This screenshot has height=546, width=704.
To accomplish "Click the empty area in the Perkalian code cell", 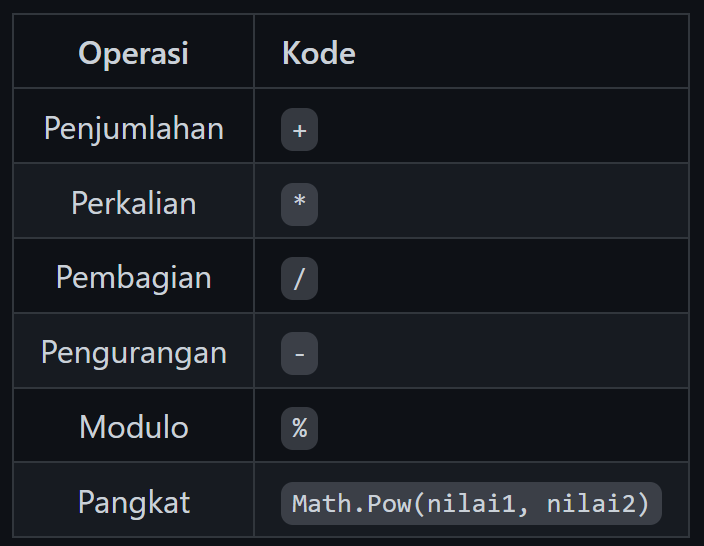I will (503, 201).
